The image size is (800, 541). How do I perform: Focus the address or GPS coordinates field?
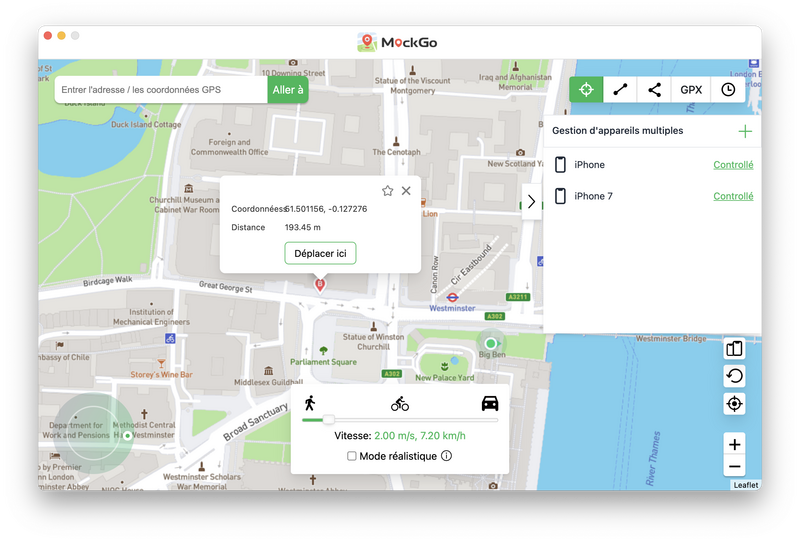161,90
